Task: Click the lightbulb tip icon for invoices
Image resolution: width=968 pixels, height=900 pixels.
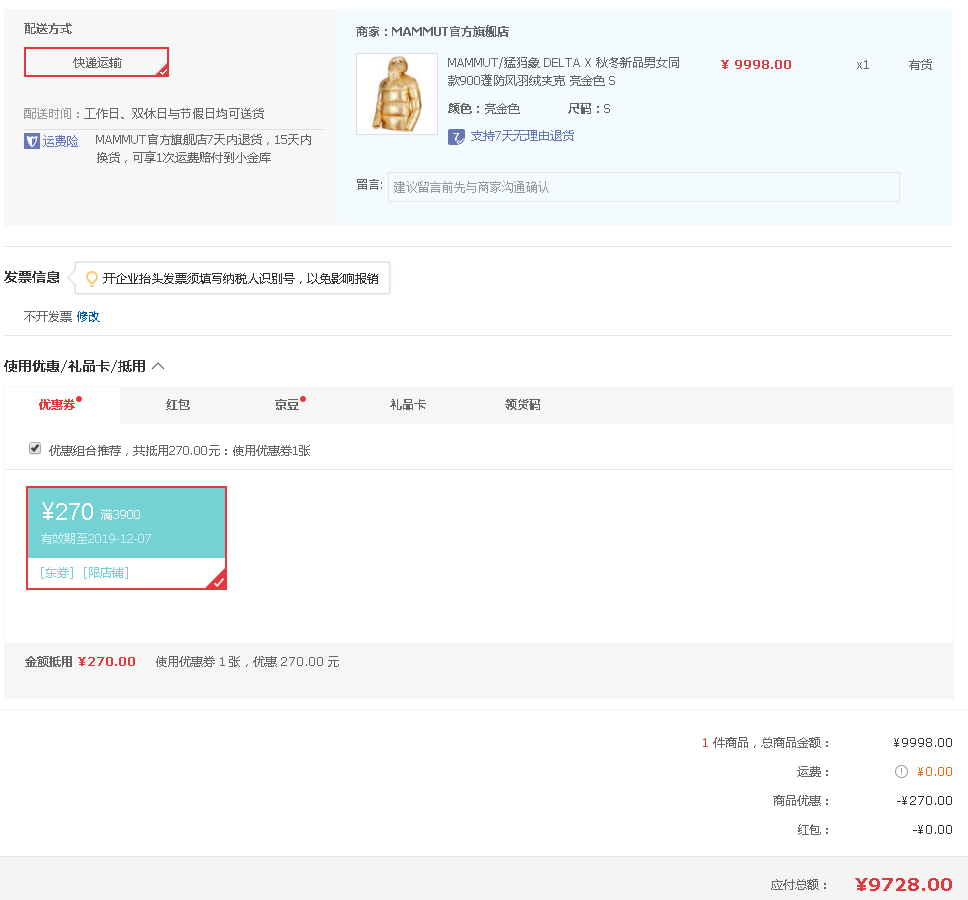Action: click(x=91, y=278)
